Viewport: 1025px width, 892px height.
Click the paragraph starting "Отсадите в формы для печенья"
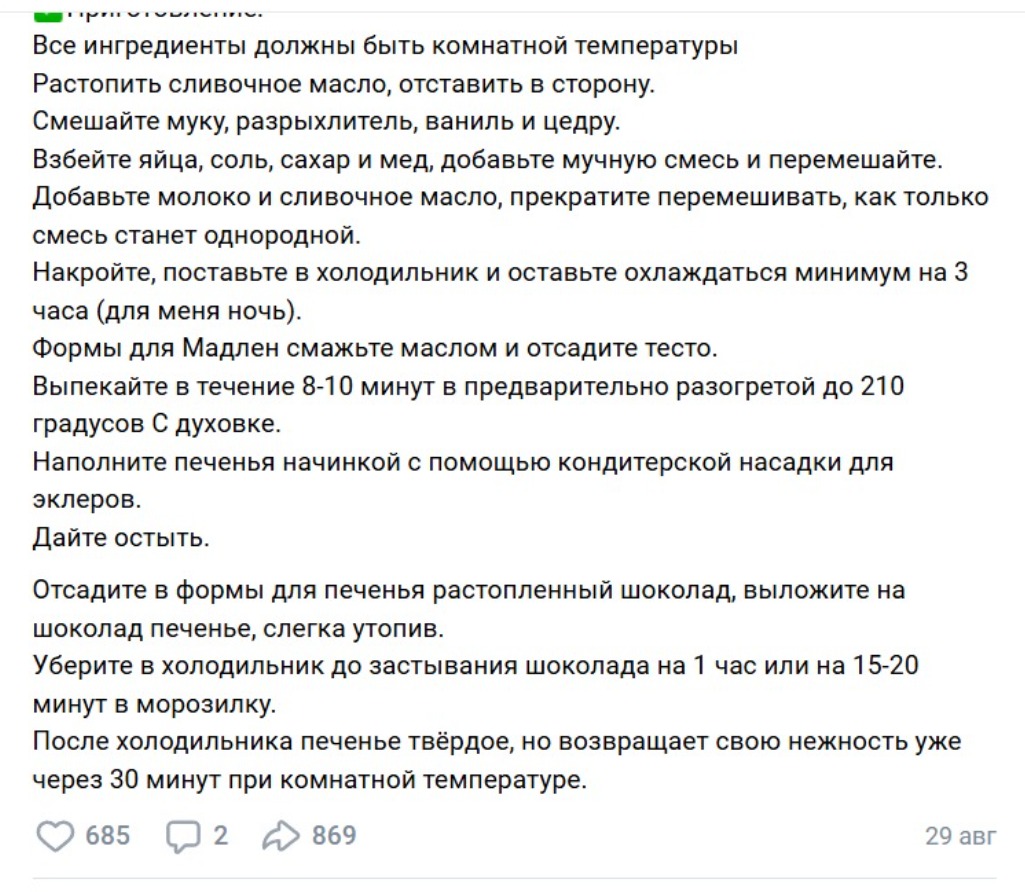468,590
